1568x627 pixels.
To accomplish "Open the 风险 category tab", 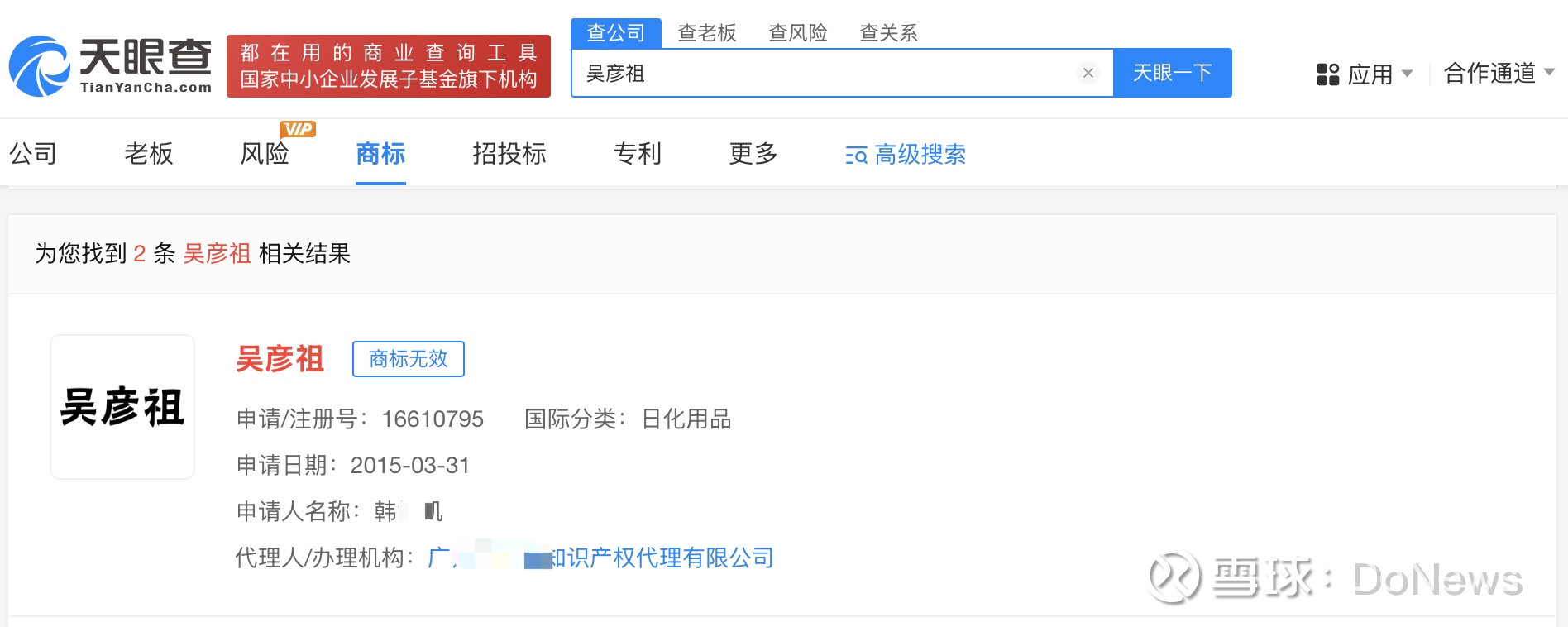I will coord(265,154).
